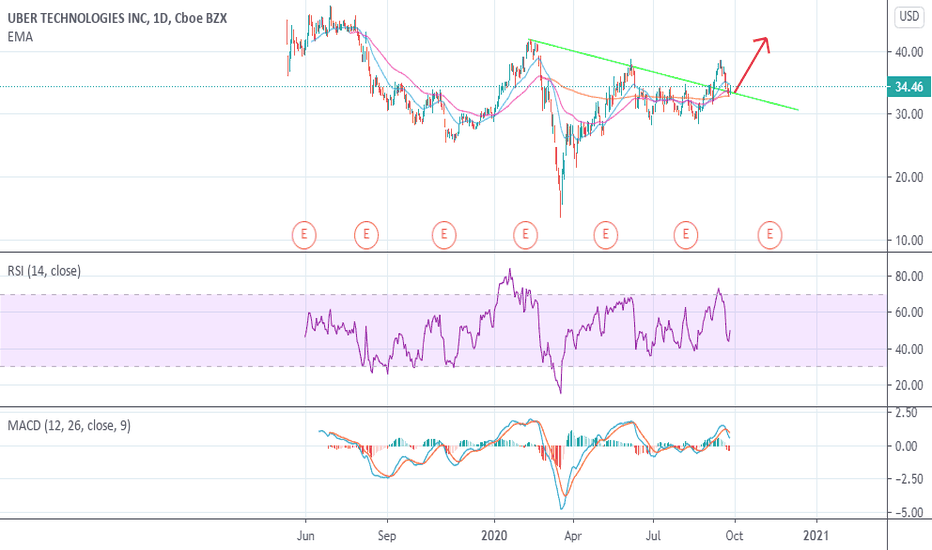Click the Jun date axis label
The image size is (932, 550).
(306, 536)
